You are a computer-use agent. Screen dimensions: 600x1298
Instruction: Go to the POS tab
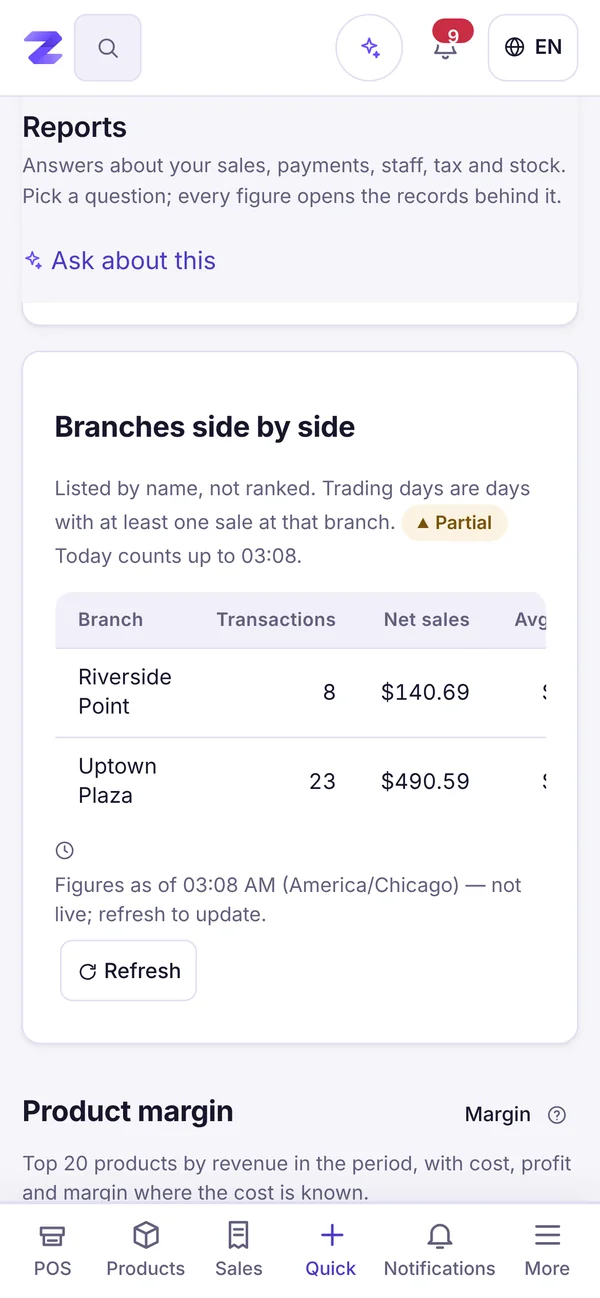(x=53, y=1250)
